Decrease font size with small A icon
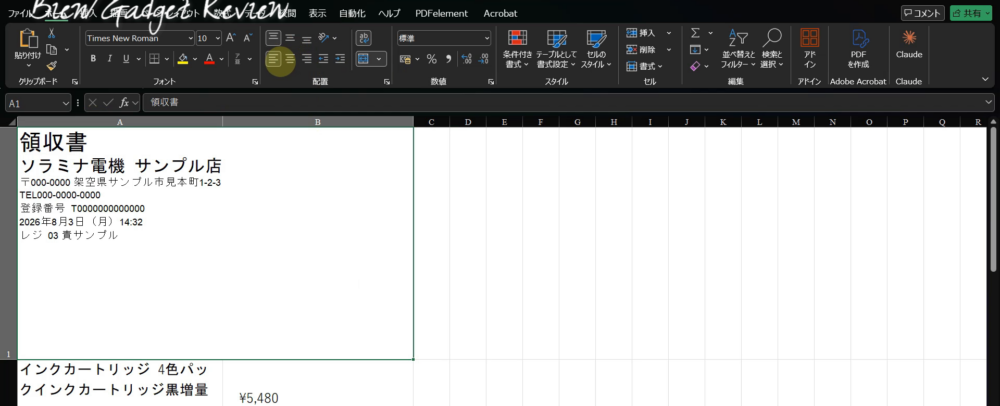 (x=247, y=38)
